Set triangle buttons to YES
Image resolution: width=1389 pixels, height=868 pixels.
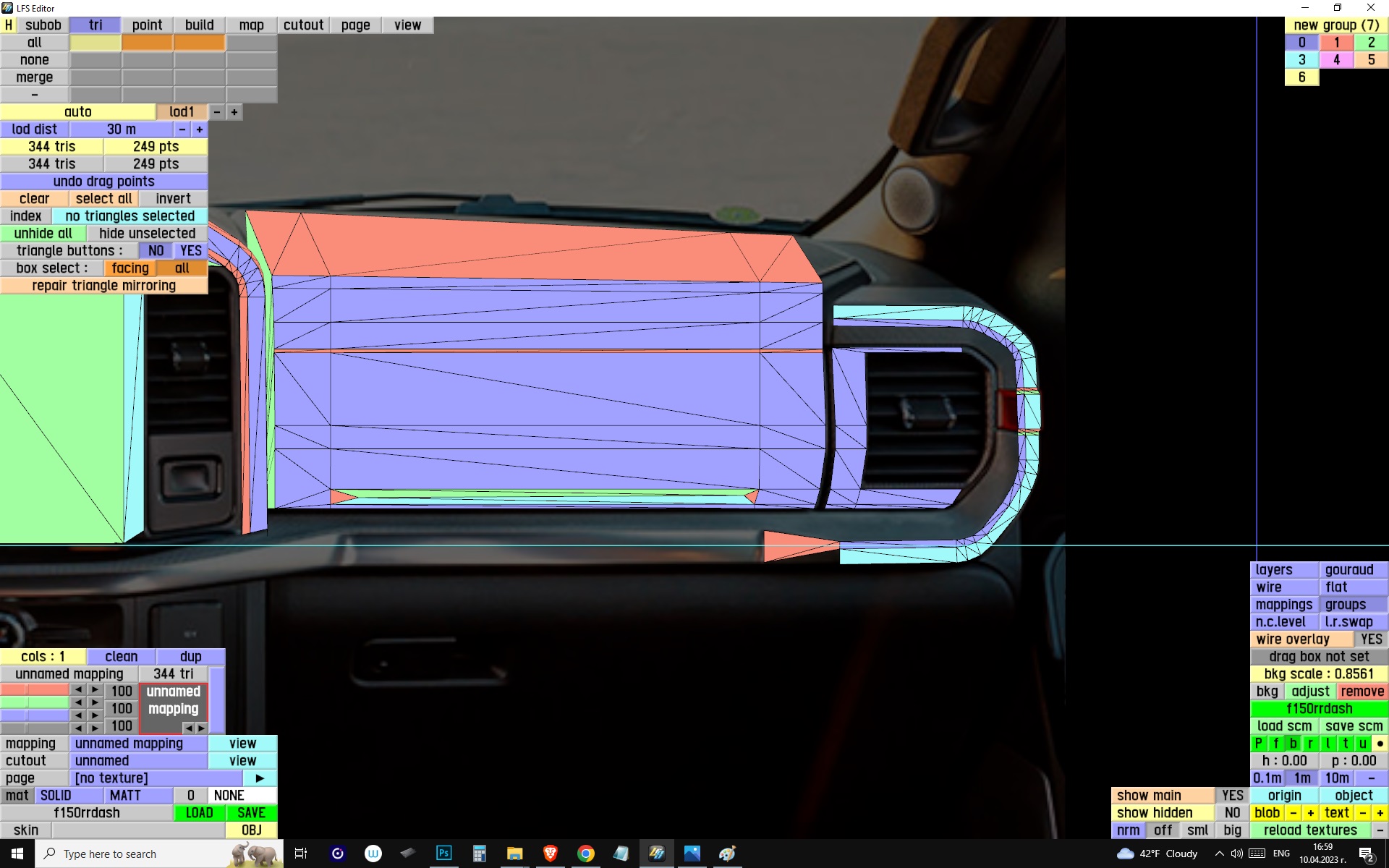[191, 251]
